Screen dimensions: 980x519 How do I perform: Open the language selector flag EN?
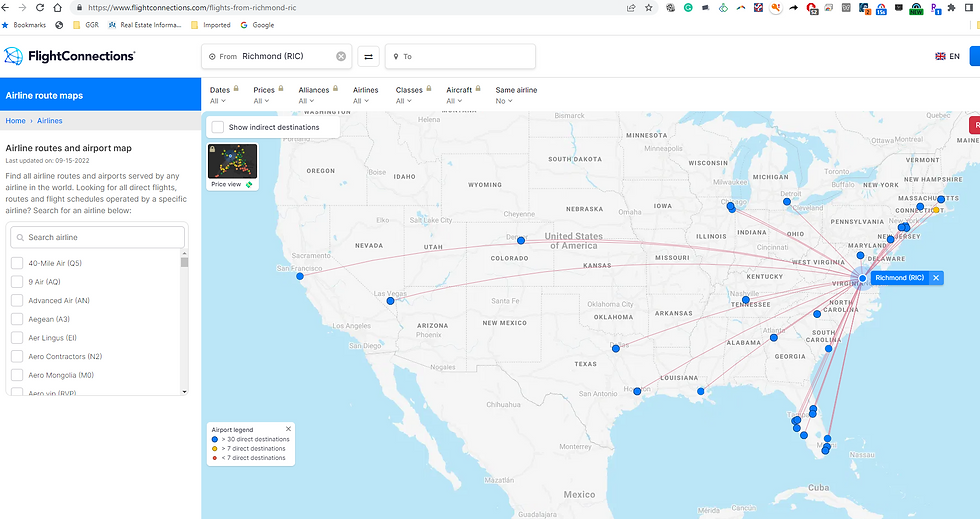(947, 56)
